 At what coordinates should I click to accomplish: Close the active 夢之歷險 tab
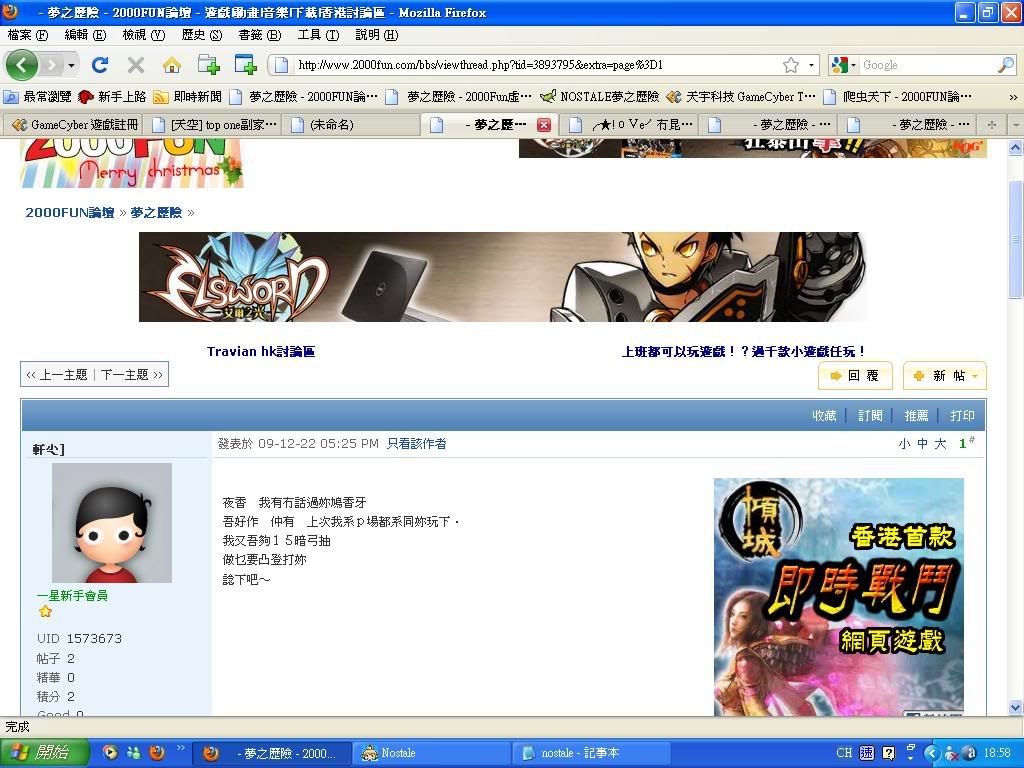point(543,124)
